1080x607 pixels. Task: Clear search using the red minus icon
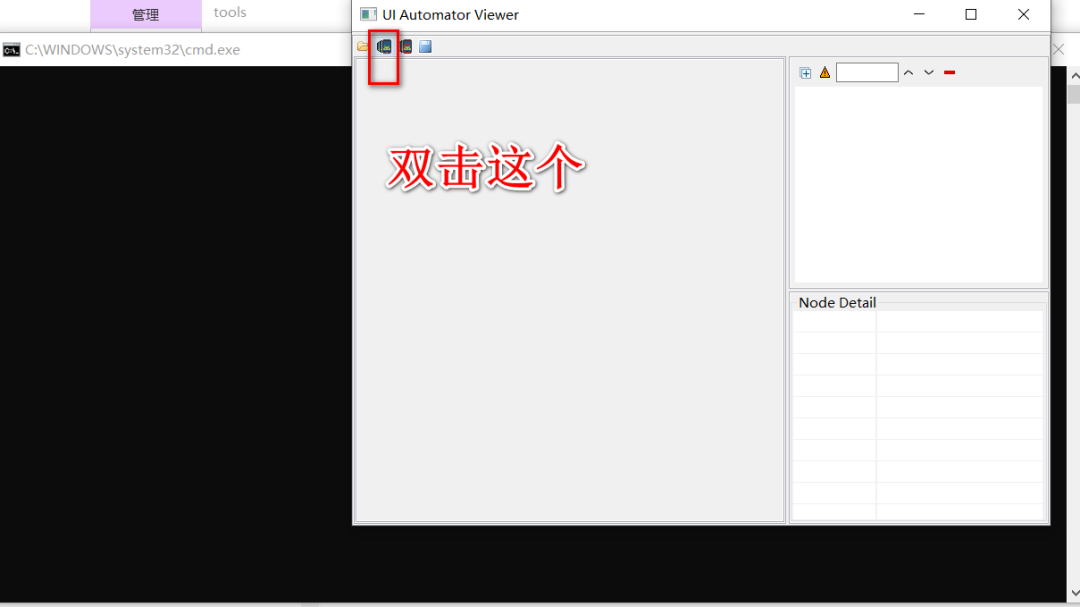point(949,72)
